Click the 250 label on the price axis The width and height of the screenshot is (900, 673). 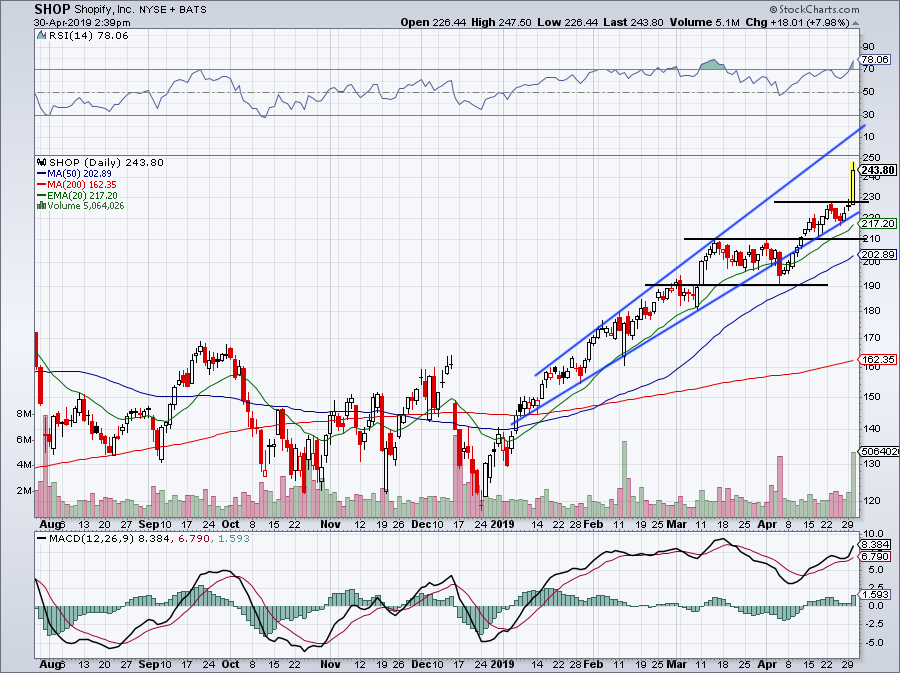[871, 157]
